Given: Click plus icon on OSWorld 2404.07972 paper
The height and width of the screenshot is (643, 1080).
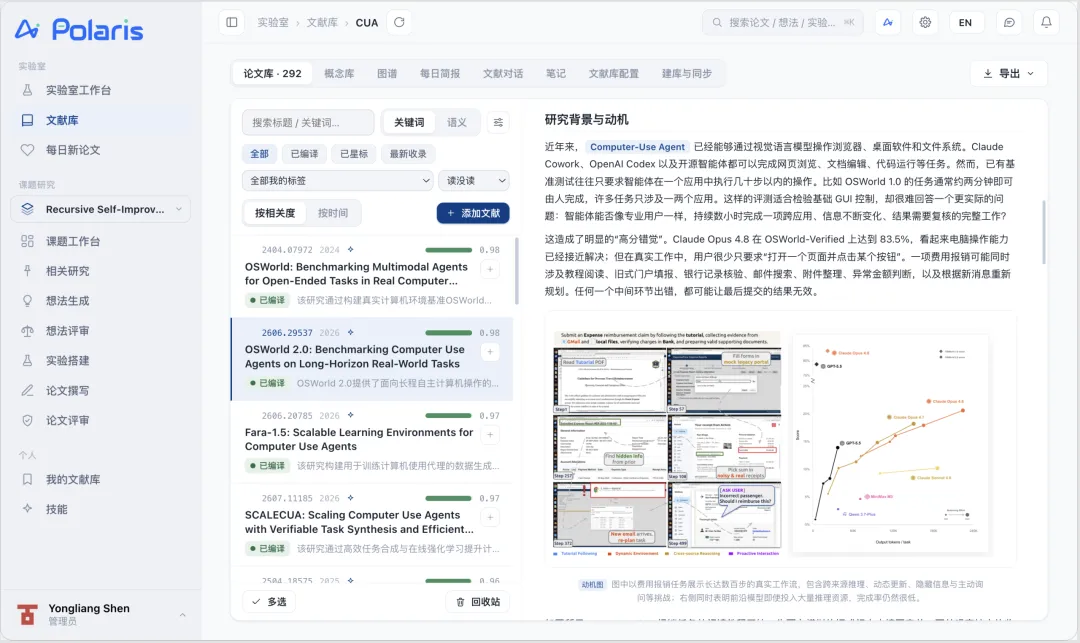Looking at the screenshot, I should (490, 269).
